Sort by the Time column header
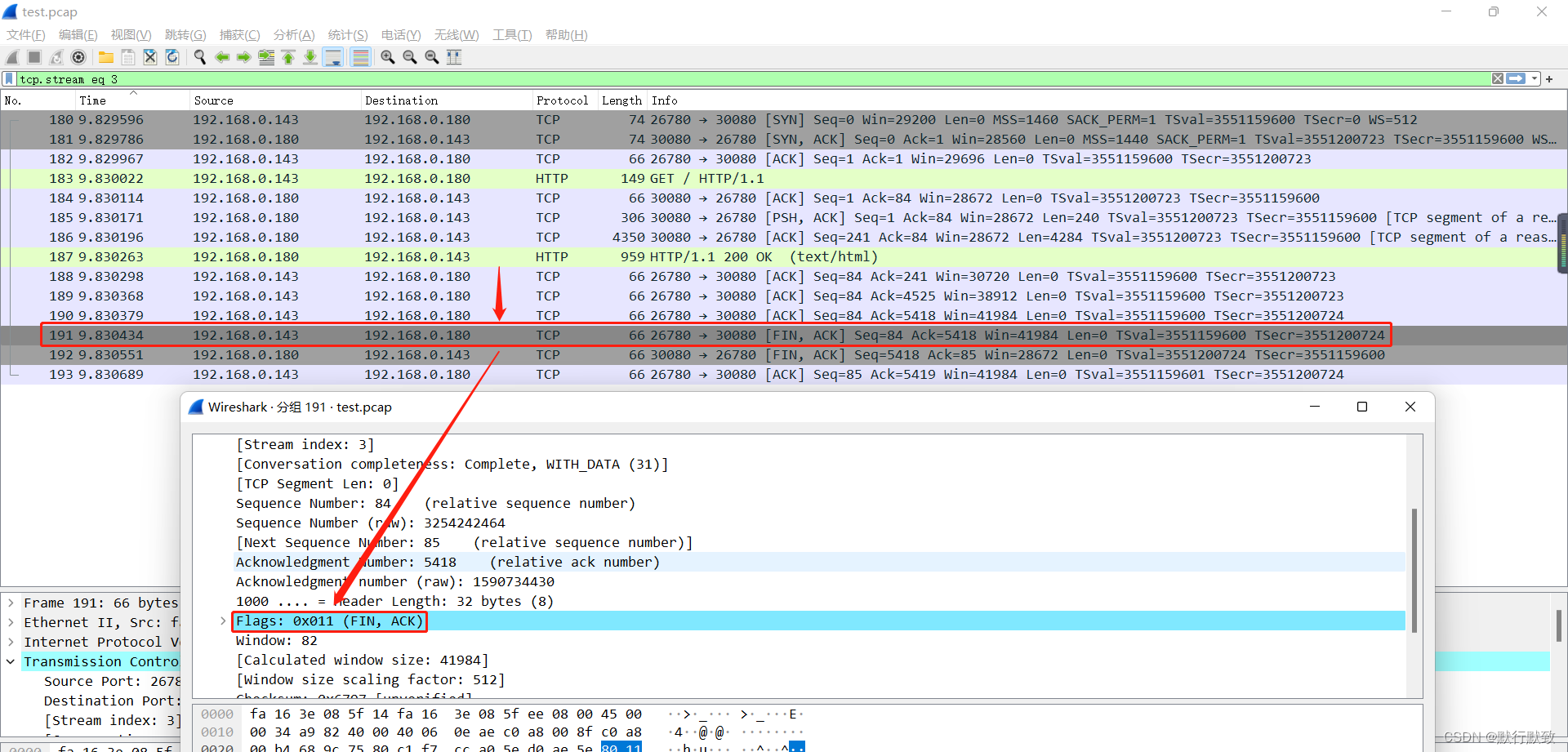This screenshot has height=752, width=1568. click(131, 100)
